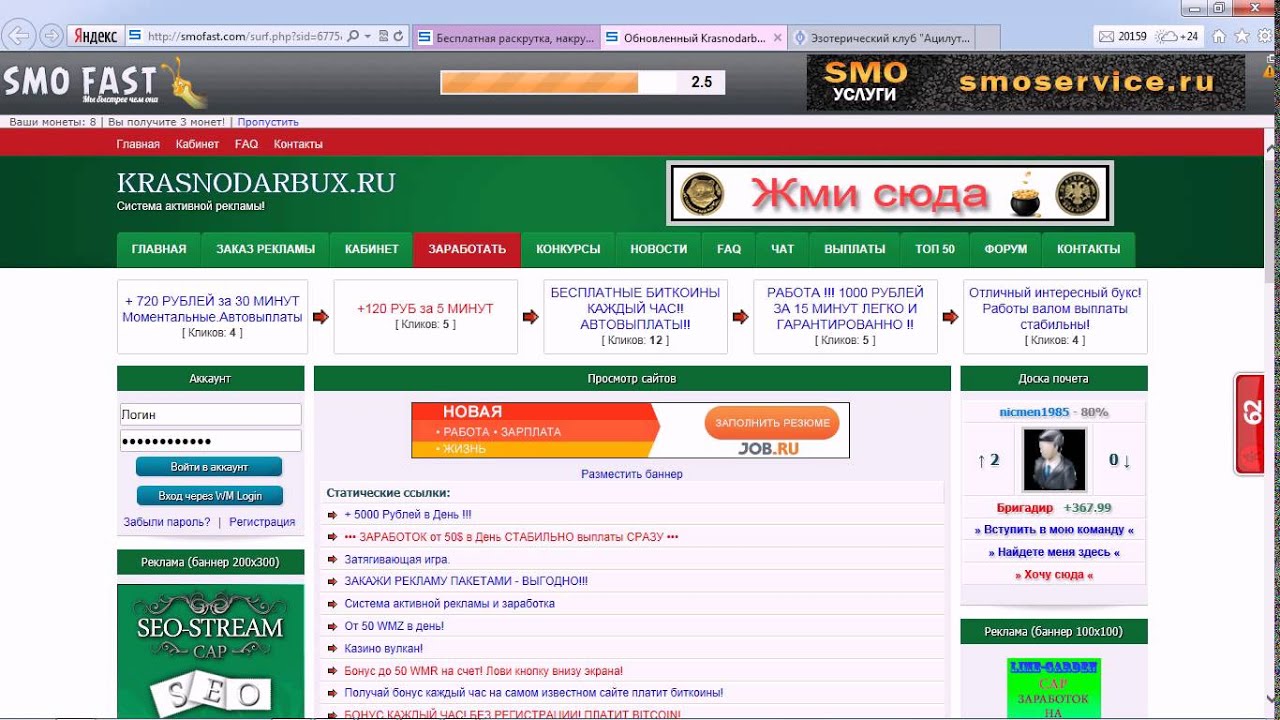
Task: Open address bar dropdown arrow
Action: tap(368, 36)
